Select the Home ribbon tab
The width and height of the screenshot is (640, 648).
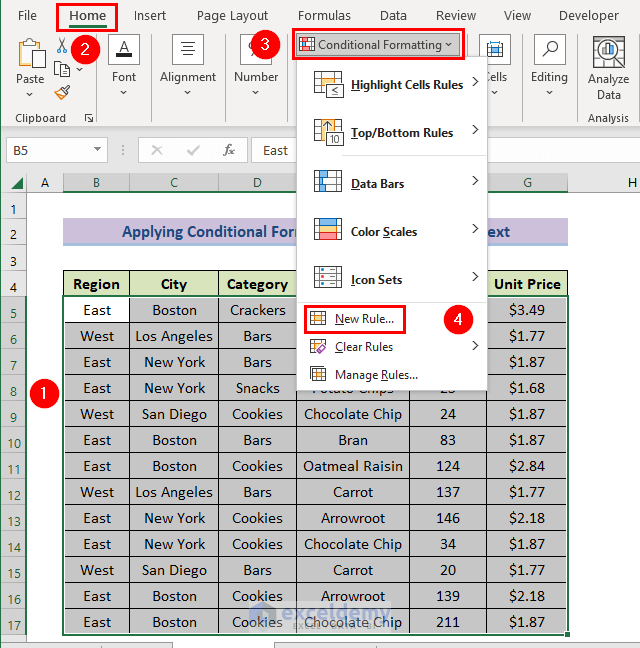pos(87,16)
